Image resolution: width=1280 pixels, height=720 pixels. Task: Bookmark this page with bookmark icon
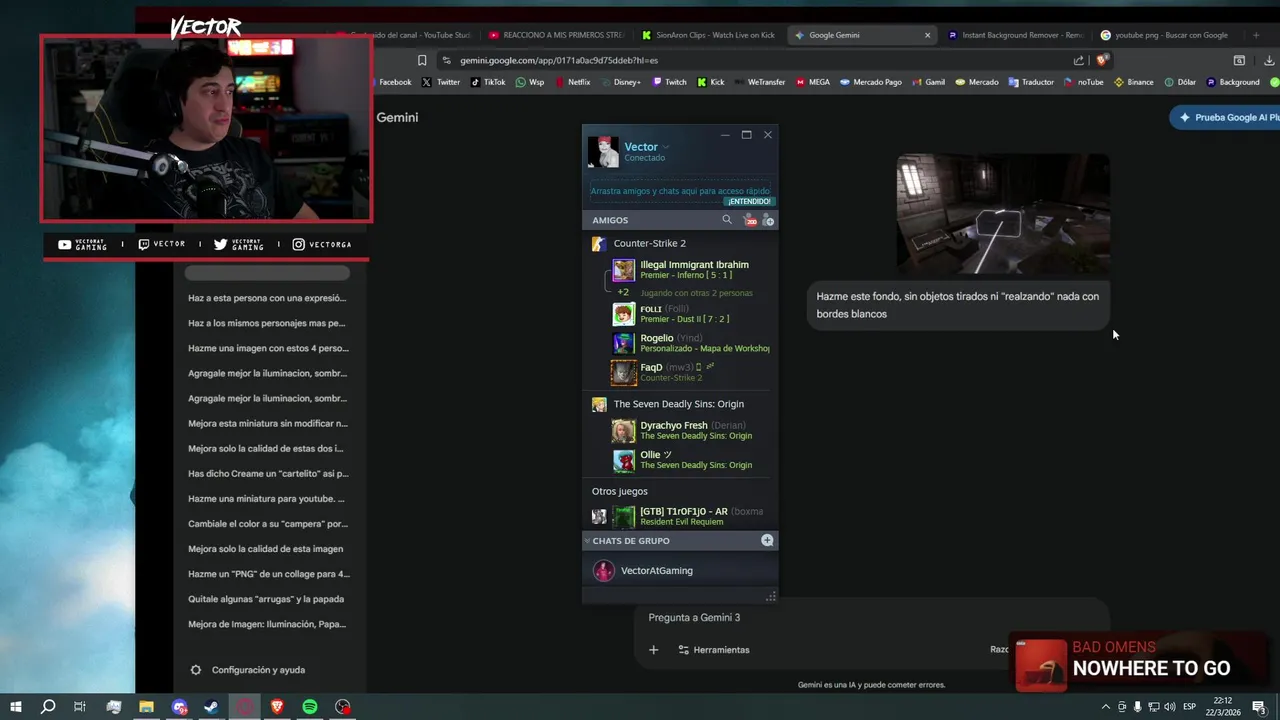[x=422, y=60]
